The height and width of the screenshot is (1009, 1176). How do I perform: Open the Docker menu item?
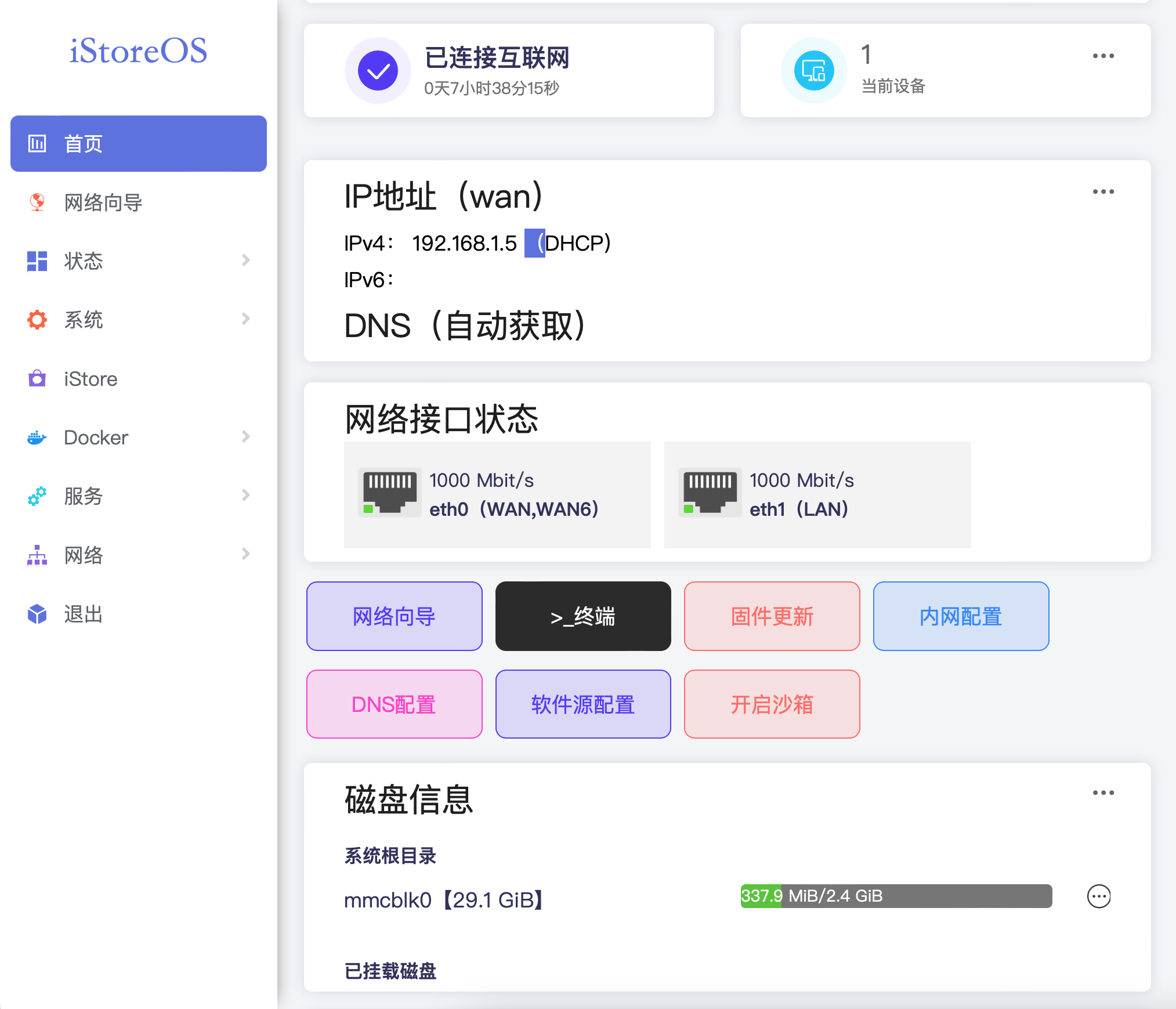[139, 437]
